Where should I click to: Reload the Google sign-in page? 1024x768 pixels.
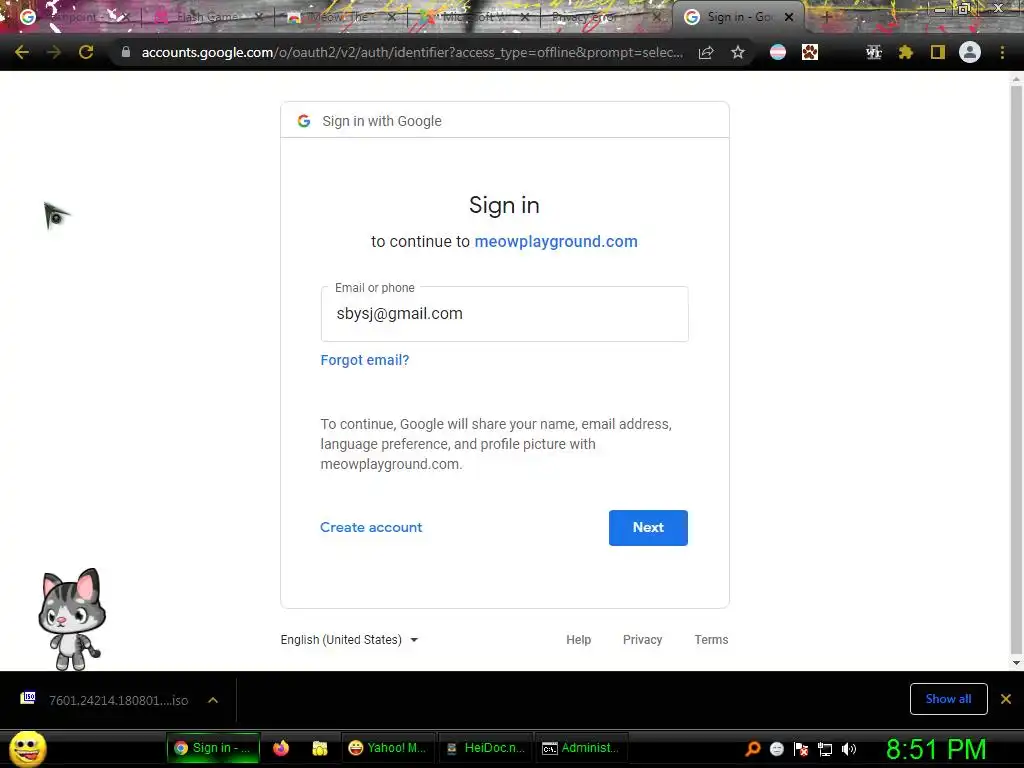coord(86,52)
